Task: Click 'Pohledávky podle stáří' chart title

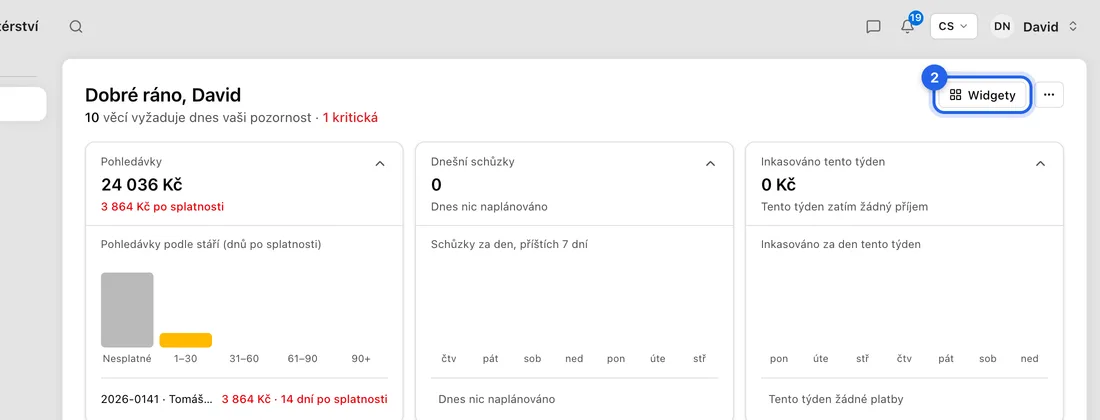Action: 211,244
